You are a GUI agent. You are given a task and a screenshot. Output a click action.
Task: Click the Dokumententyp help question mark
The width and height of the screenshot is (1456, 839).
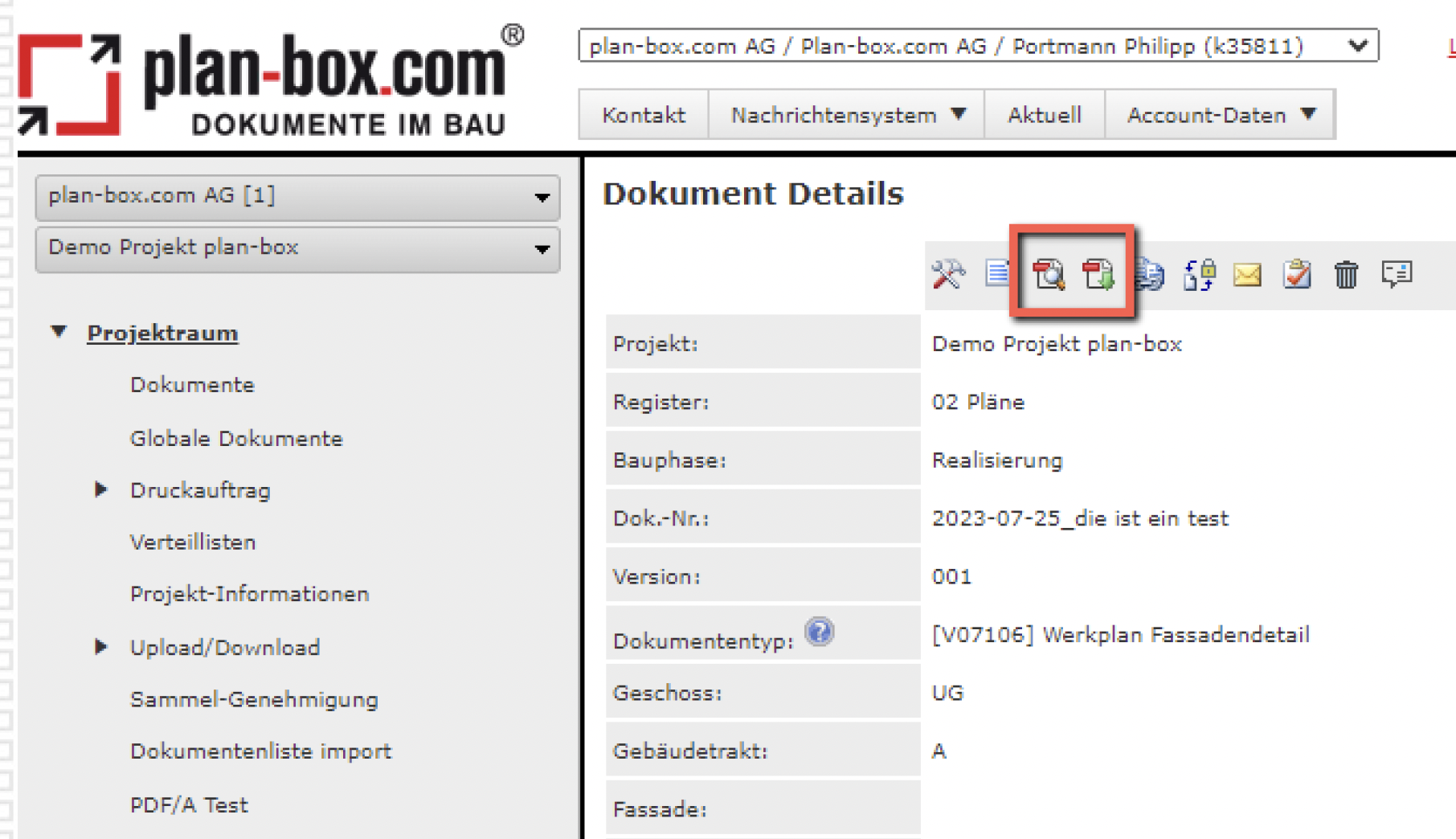tap(820, 632)
